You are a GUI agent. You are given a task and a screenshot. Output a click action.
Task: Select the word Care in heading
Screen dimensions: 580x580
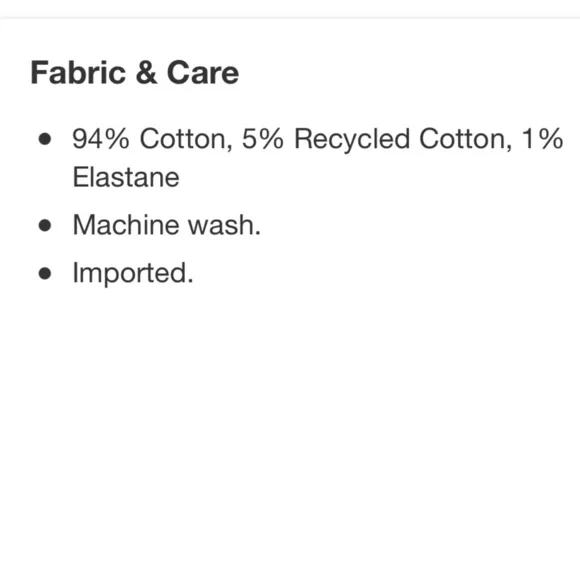203,73
